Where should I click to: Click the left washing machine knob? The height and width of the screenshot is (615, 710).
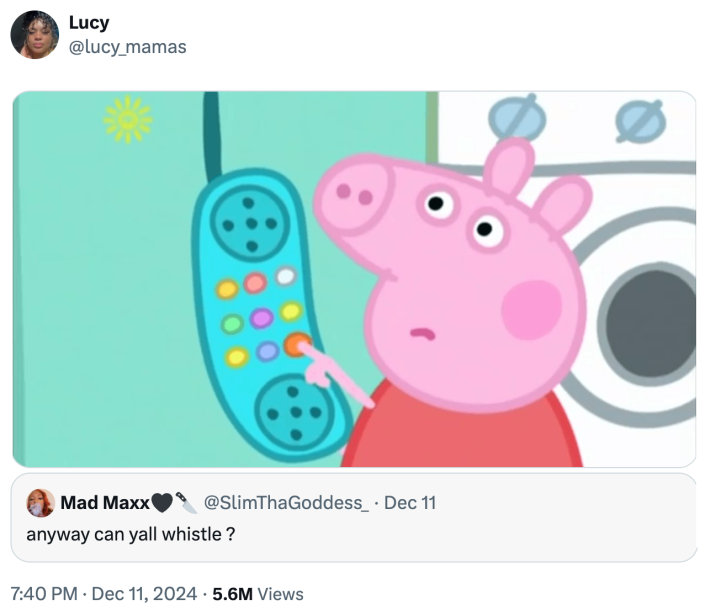pyautogui.click(x=517, y=119)
